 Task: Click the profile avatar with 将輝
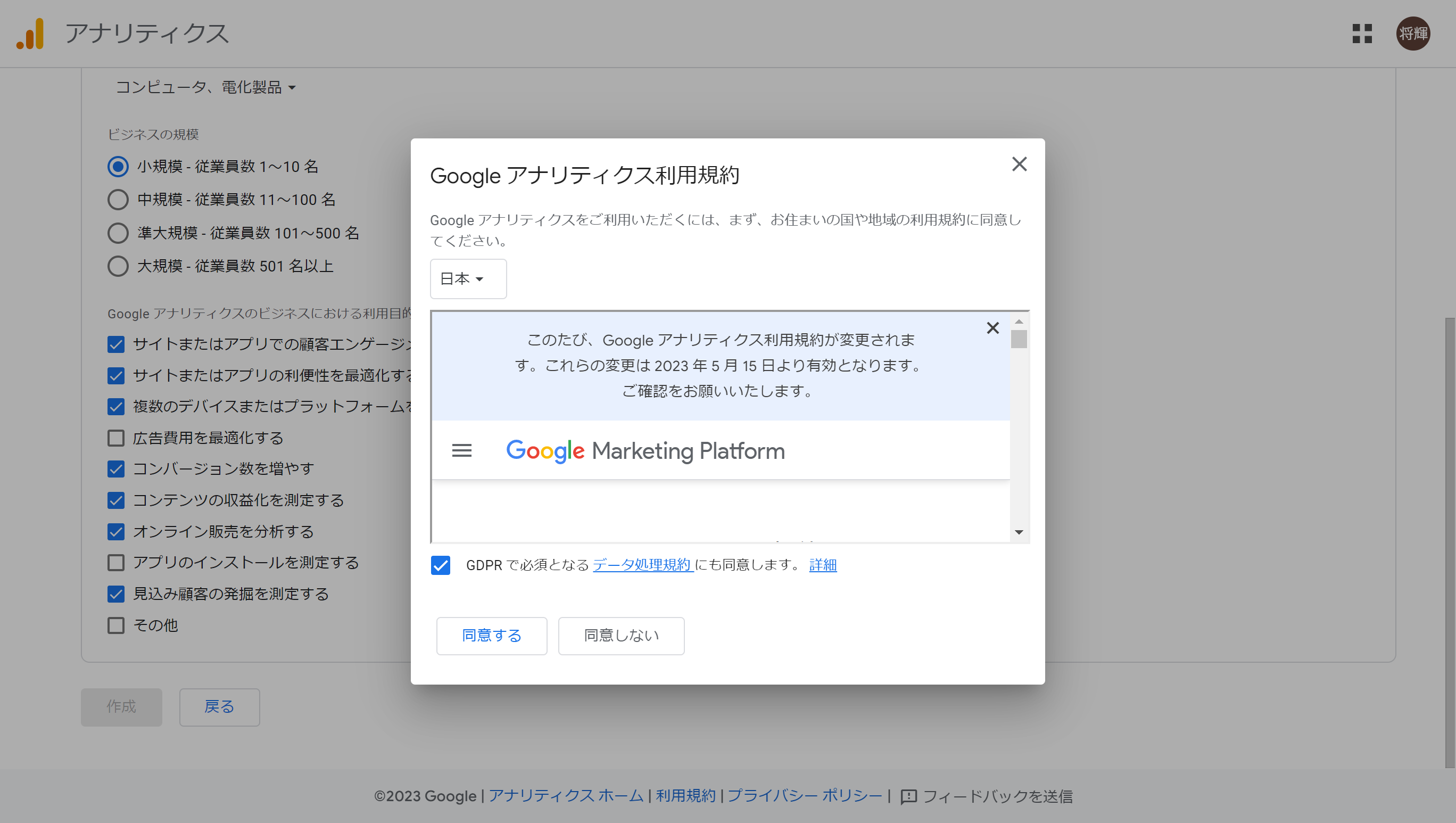coord(1413,34)
